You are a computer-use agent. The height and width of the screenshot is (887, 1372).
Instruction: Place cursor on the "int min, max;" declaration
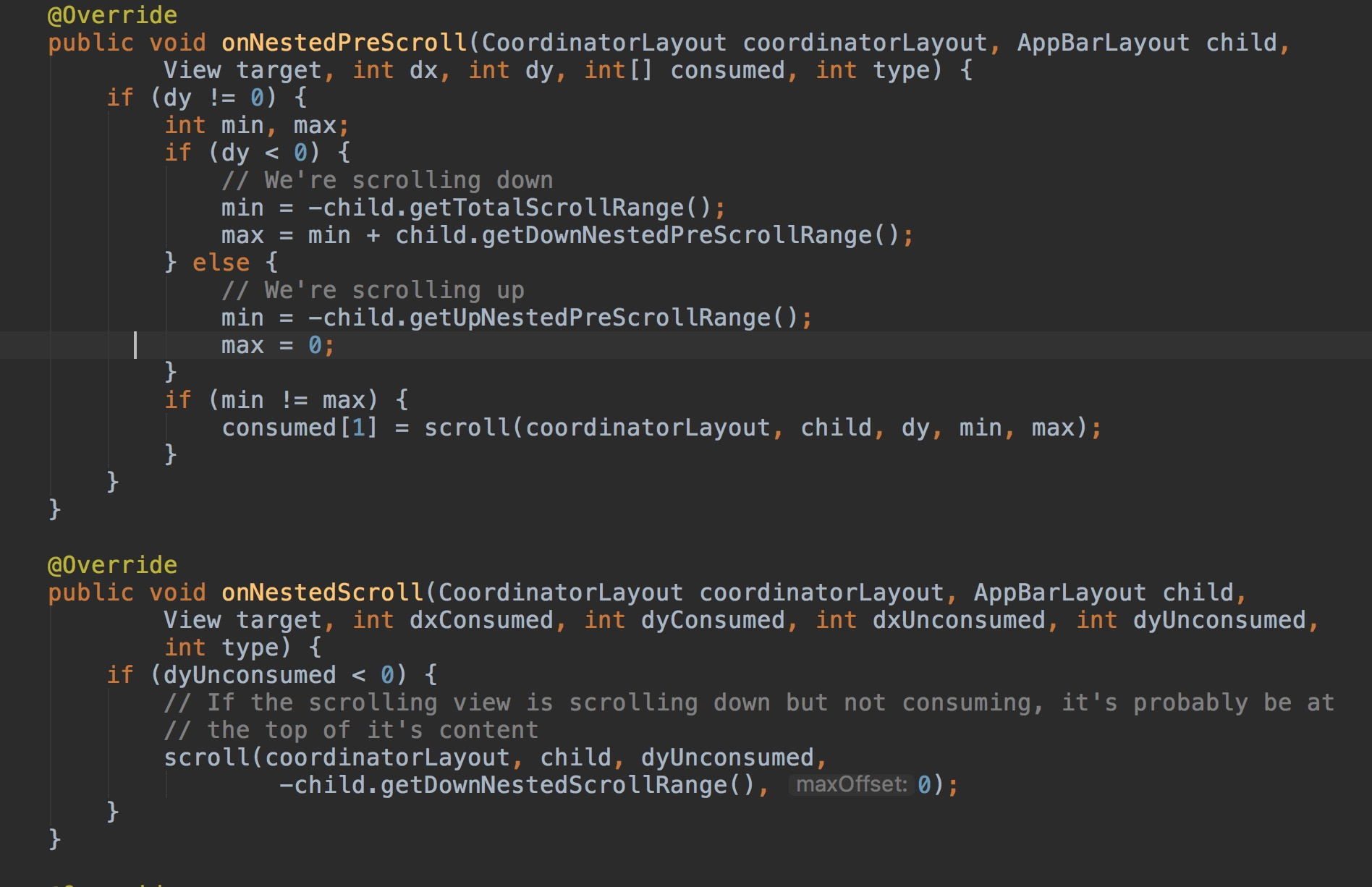click(257, 125)
